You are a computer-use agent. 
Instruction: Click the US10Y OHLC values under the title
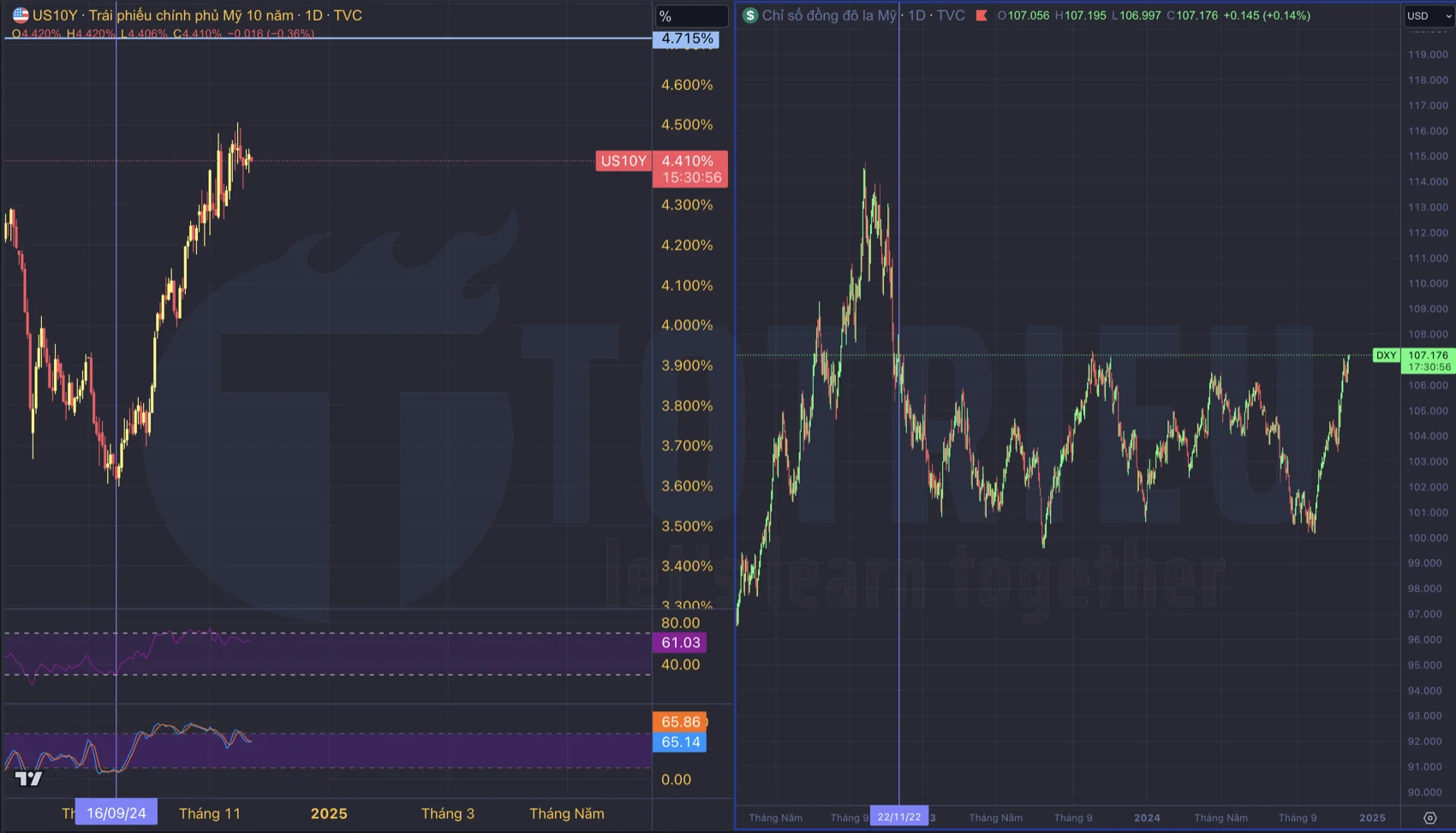pos(163,34)
